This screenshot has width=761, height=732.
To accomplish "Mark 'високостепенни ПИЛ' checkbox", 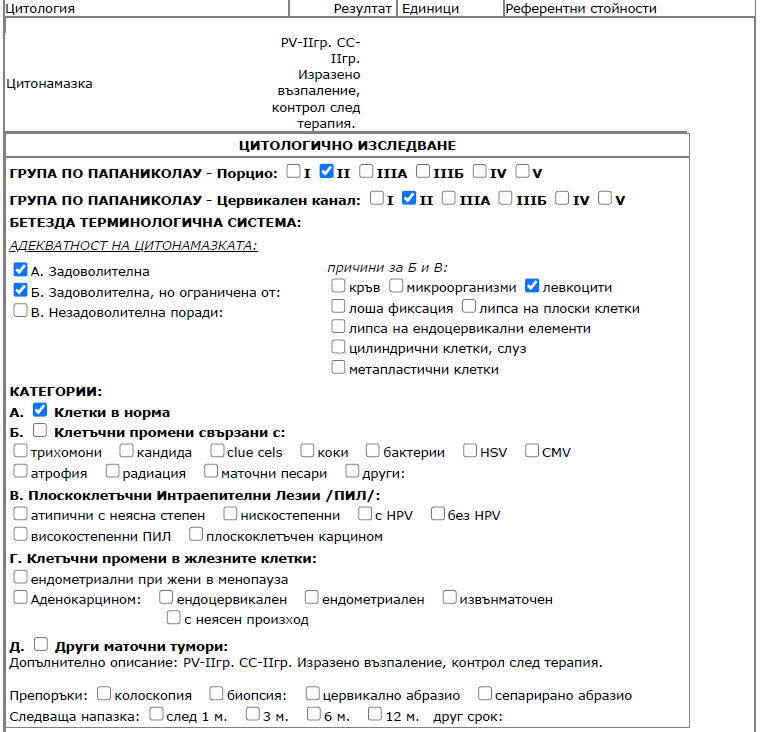I will pyautogui.click(x=21, y=535).
